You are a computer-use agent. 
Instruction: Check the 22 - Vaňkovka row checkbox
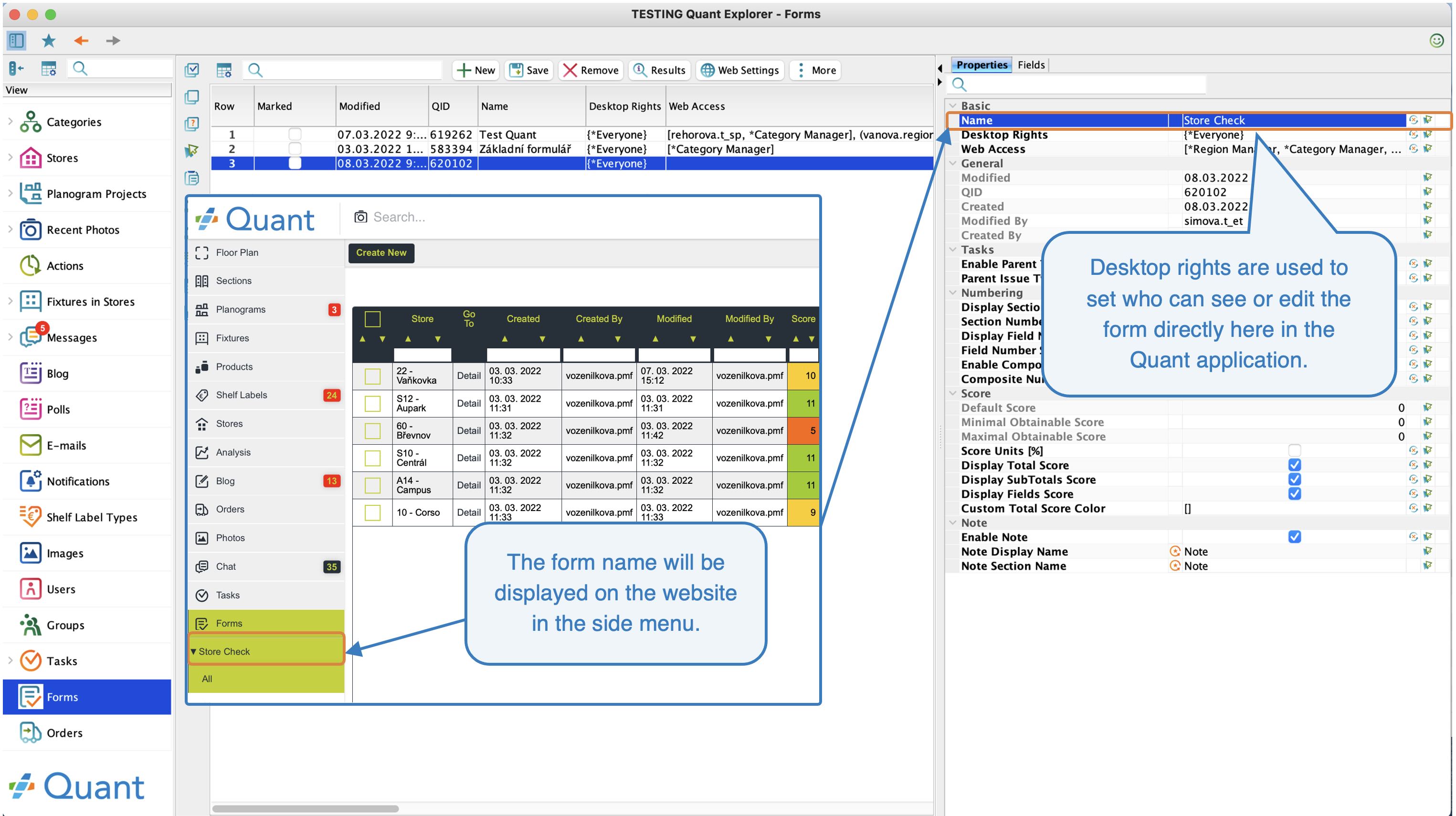point(372,376)
